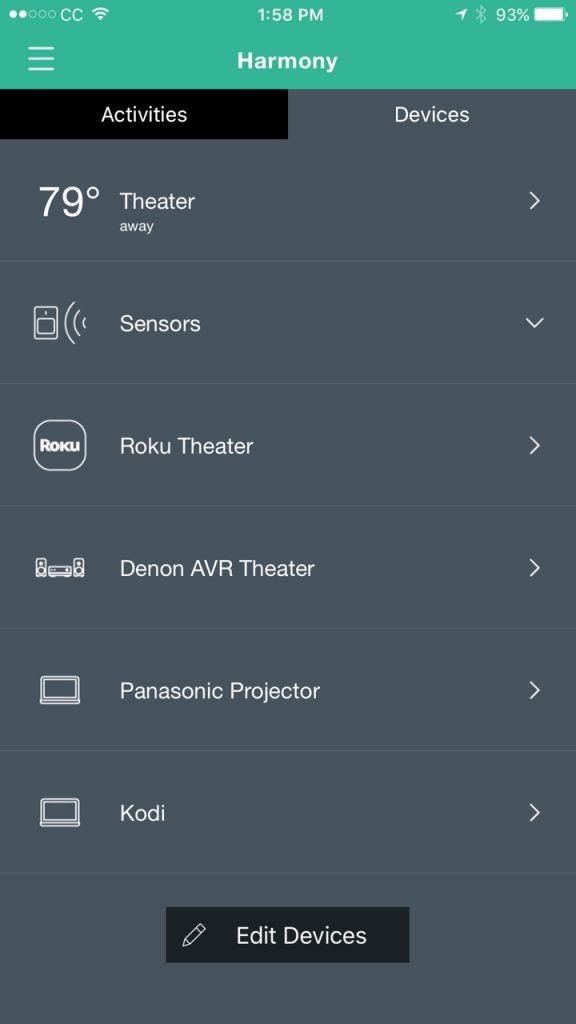Screen dimensions: 576x1024
Task: Tap the Kodi computer icon
Action: click(59, 812)
